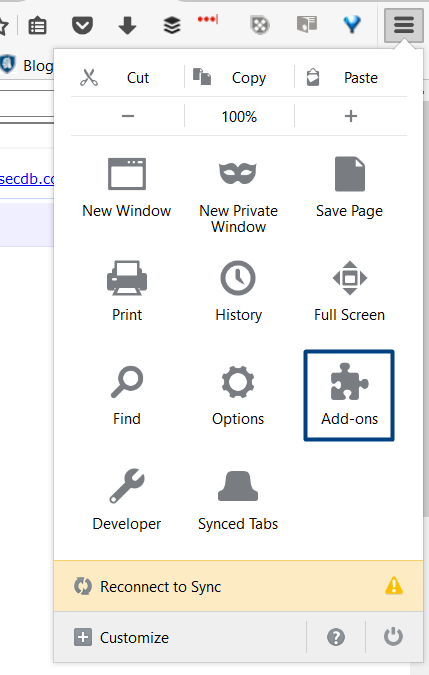Open a New Private Window
The height and width of the screenshot is (675, 429).
click(x=238, y=196)
